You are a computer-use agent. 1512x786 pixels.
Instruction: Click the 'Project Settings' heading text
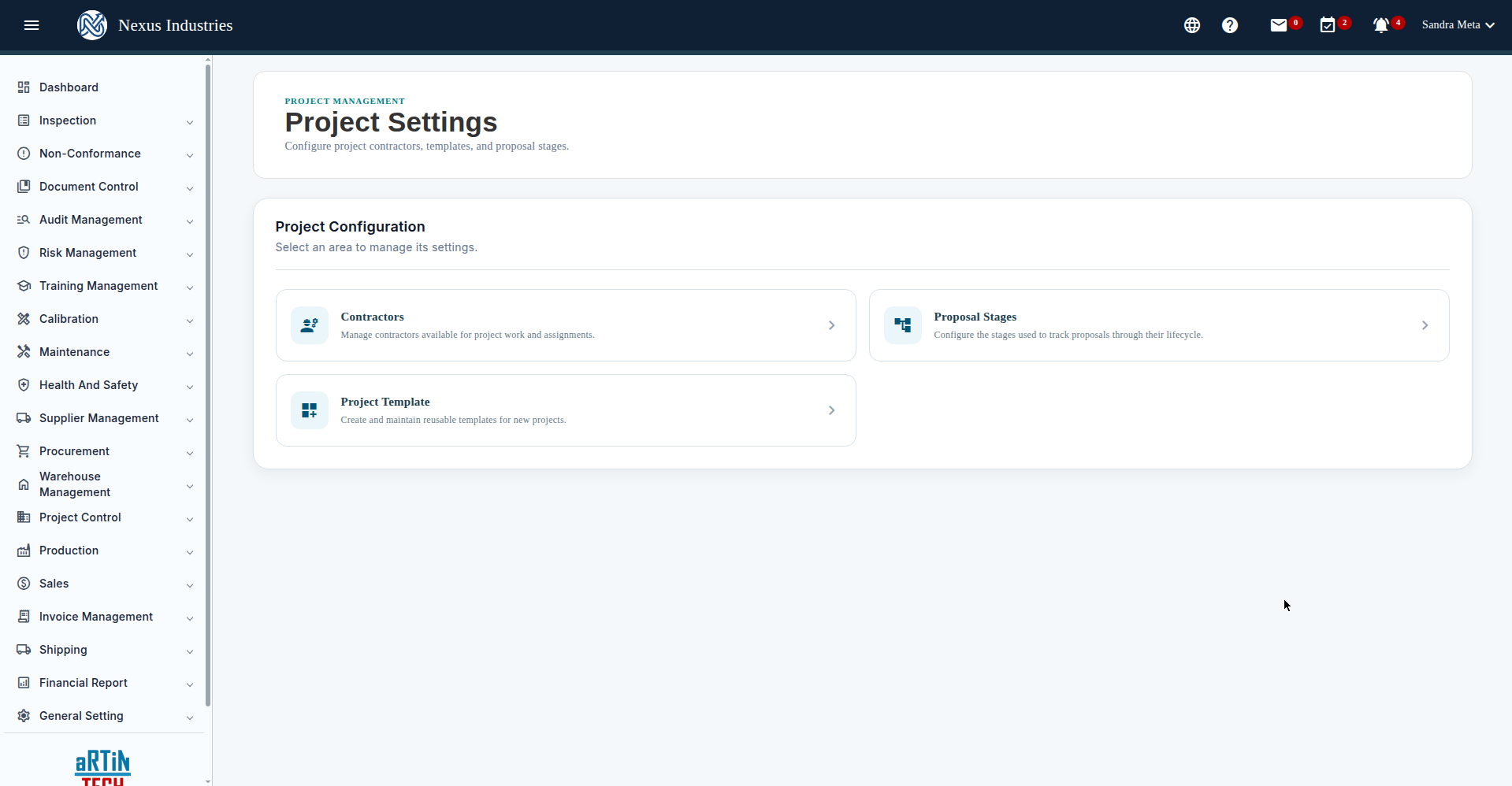391,122
